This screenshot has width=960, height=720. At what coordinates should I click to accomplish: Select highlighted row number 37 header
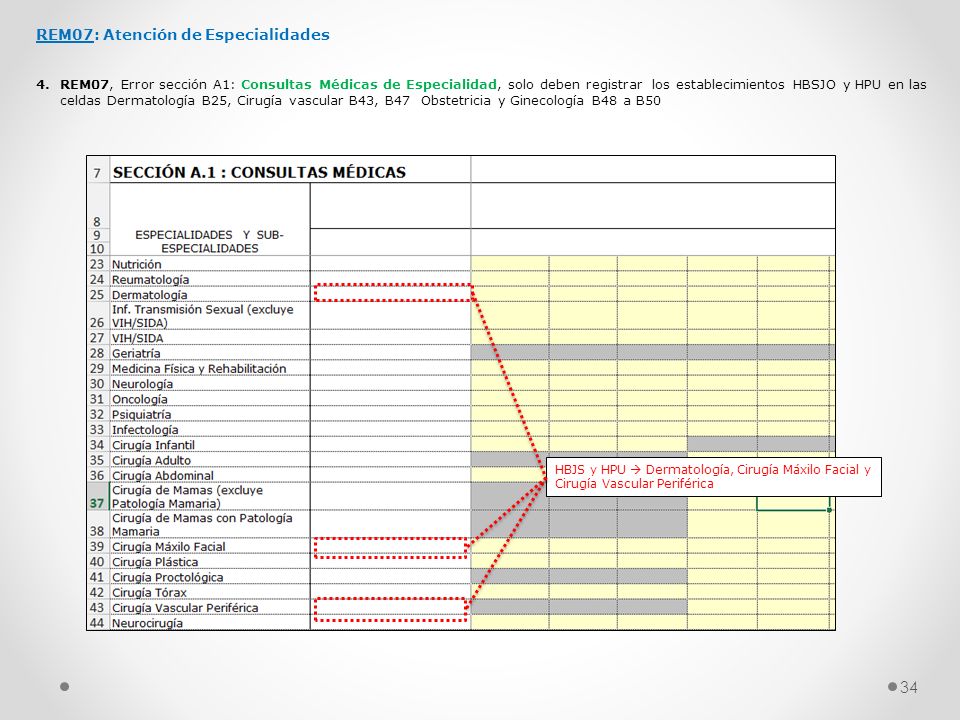97,497
